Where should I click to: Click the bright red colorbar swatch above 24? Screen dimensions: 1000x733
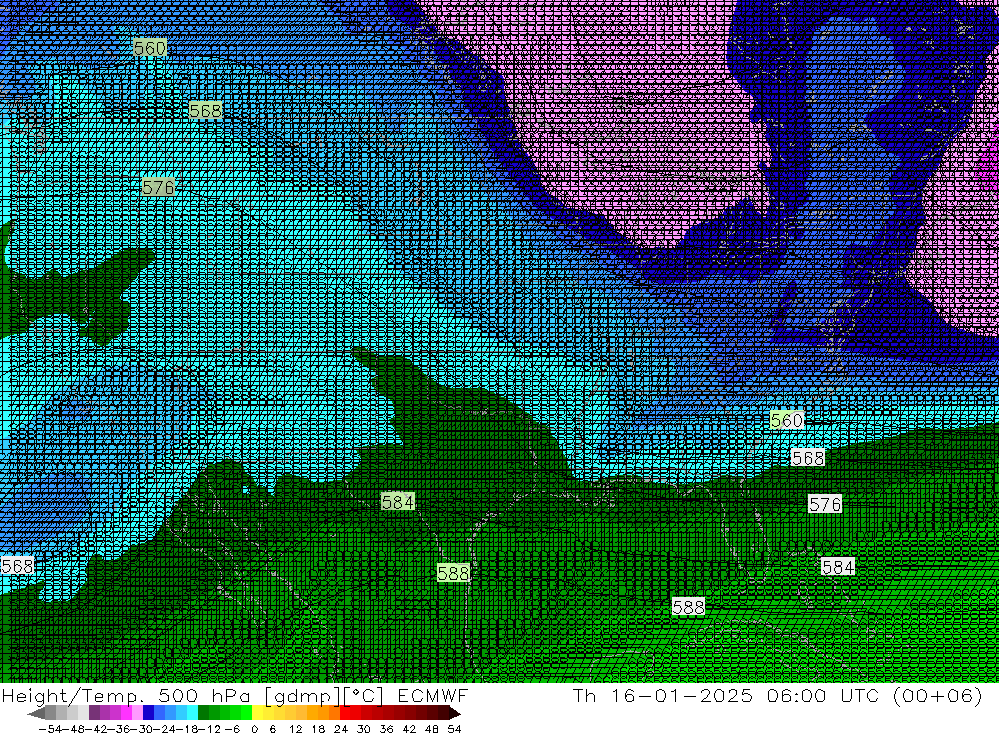(345, 712)
